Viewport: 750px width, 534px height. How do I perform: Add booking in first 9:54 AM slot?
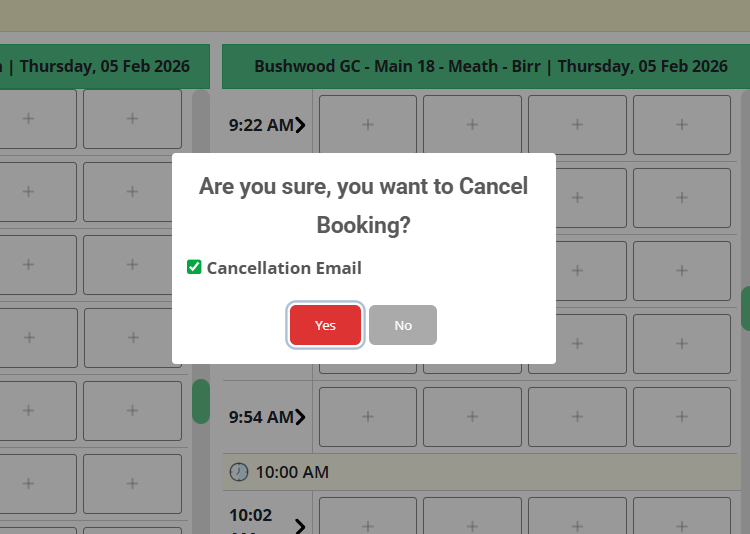(x=367, y=417)
